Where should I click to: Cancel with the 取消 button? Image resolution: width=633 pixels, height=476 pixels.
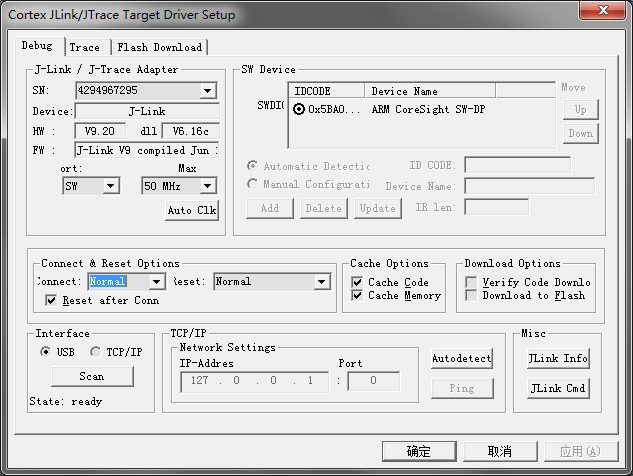(500, 451)
